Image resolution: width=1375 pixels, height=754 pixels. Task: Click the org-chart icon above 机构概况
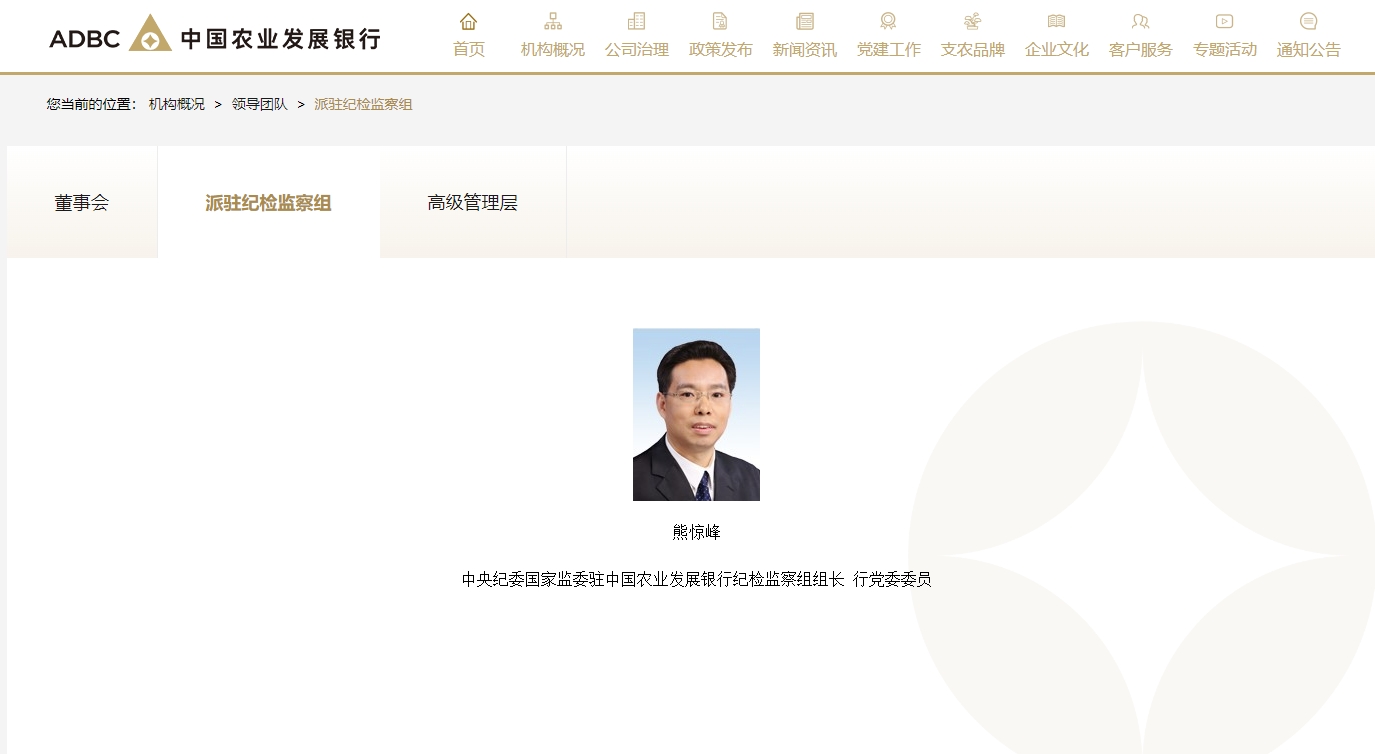[x=553, y=21]
